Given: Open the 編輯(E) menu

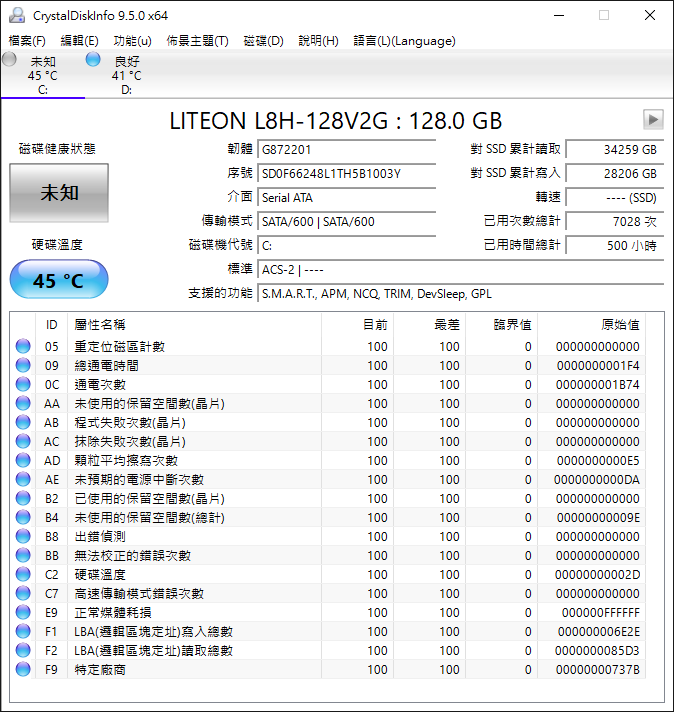Looking at the screenshot, I should (x=79, y=41).
